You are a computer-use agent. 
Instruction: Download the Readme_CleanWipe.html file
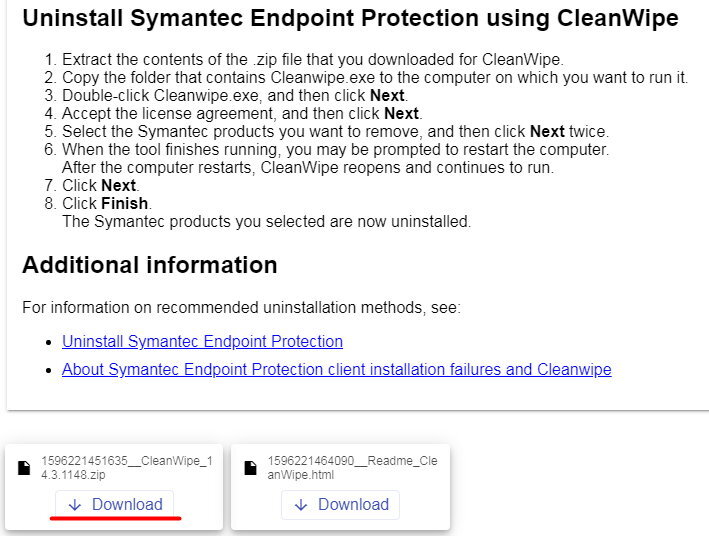pos(341,505)
